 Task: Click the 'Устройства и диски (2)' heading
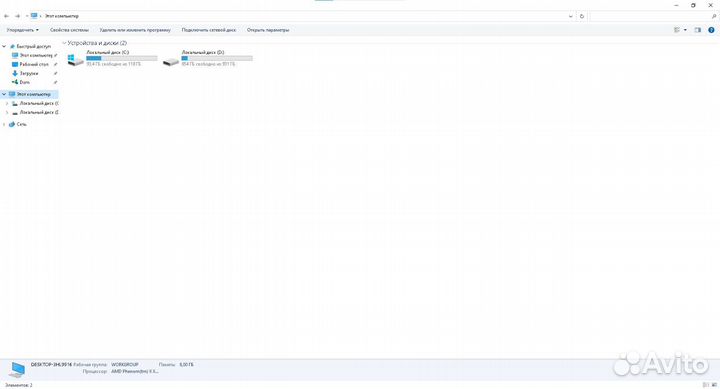point(97,43)
